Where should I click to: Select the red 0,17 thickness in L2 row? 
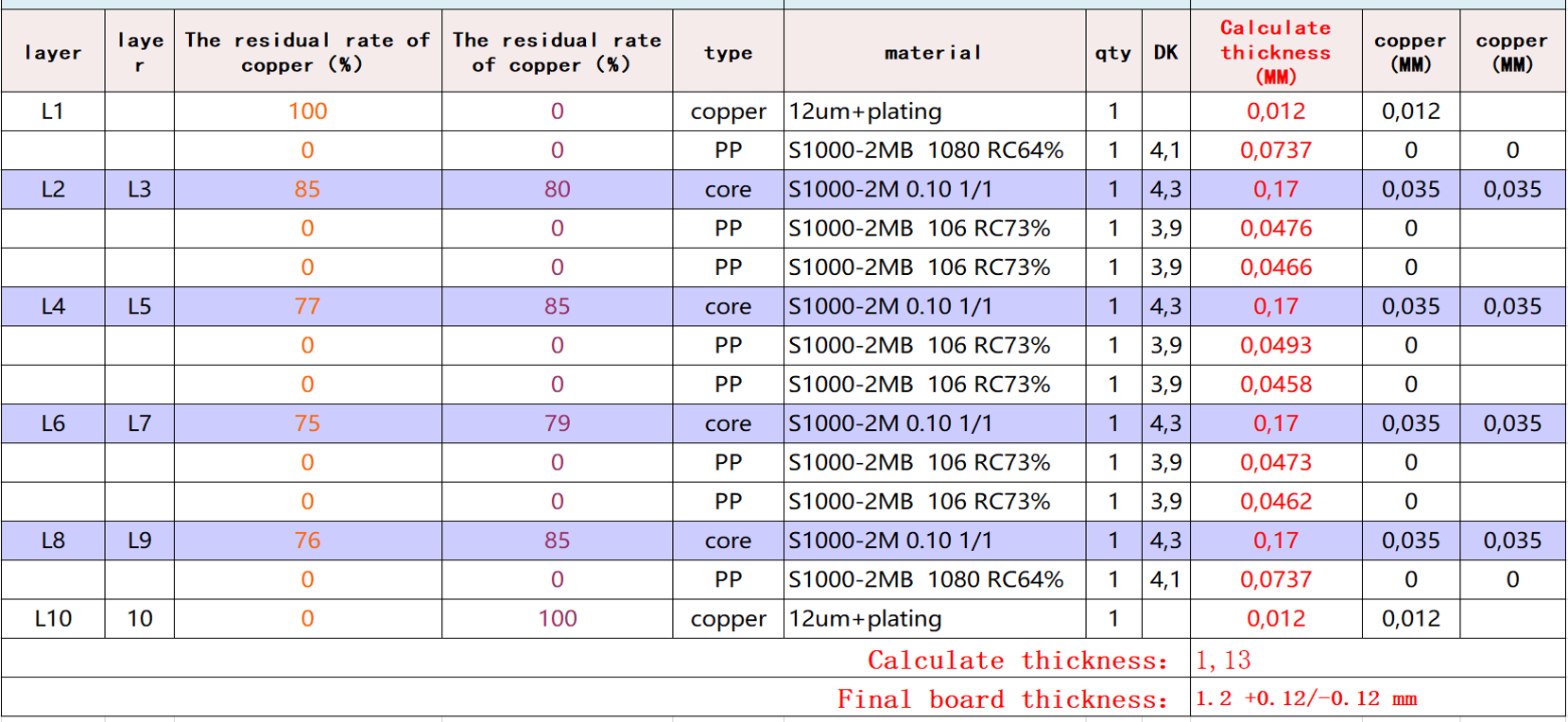tap(1276, 189)
